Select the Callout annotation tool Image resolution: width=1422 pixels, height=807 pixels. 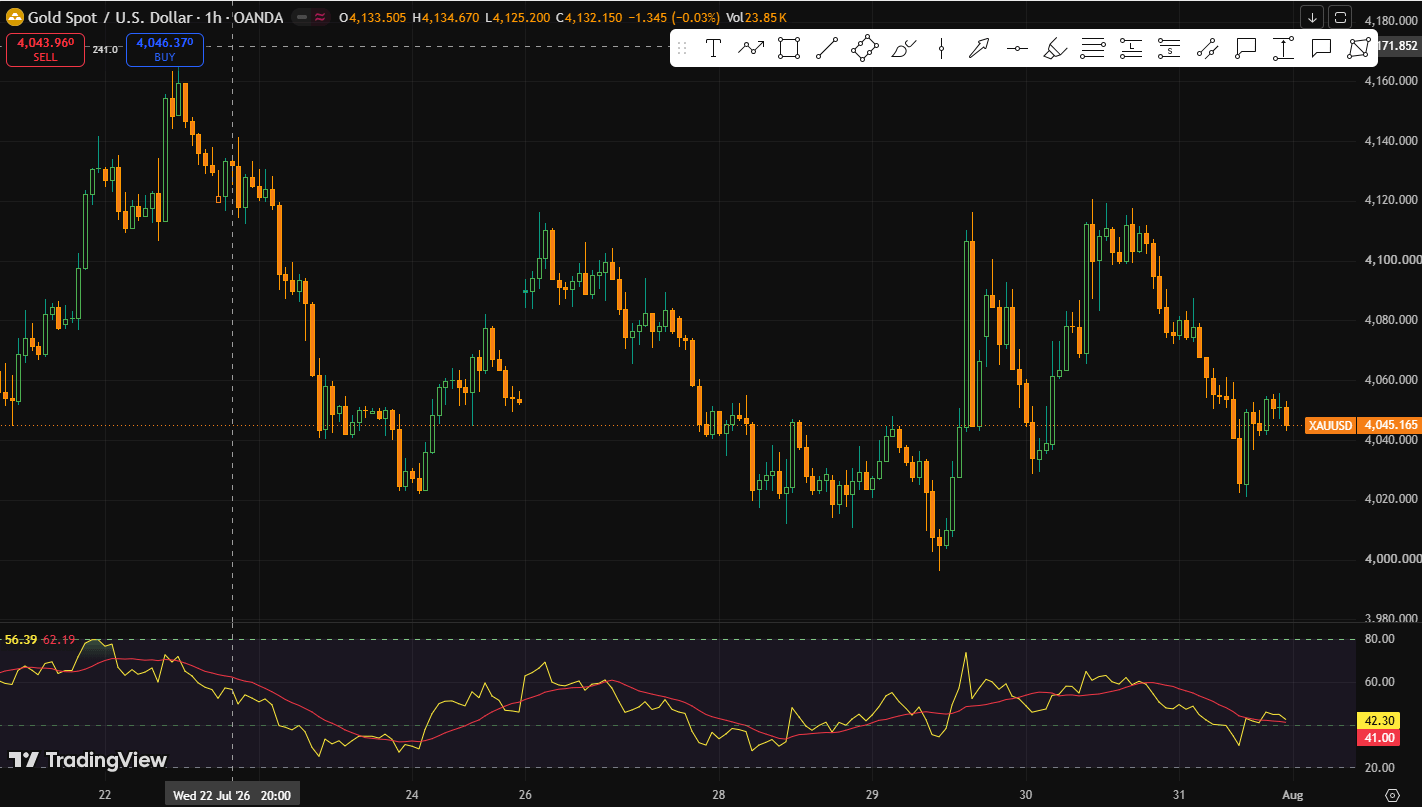click(x=1245, y=48)
